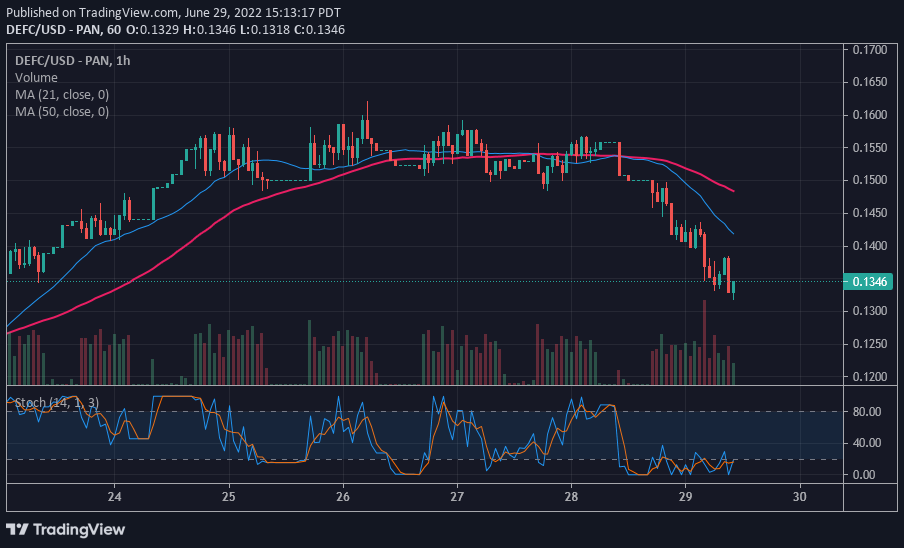The image size is (904, 548).
Task: Click date label 24 on time axis
Action: click(114, 496)
